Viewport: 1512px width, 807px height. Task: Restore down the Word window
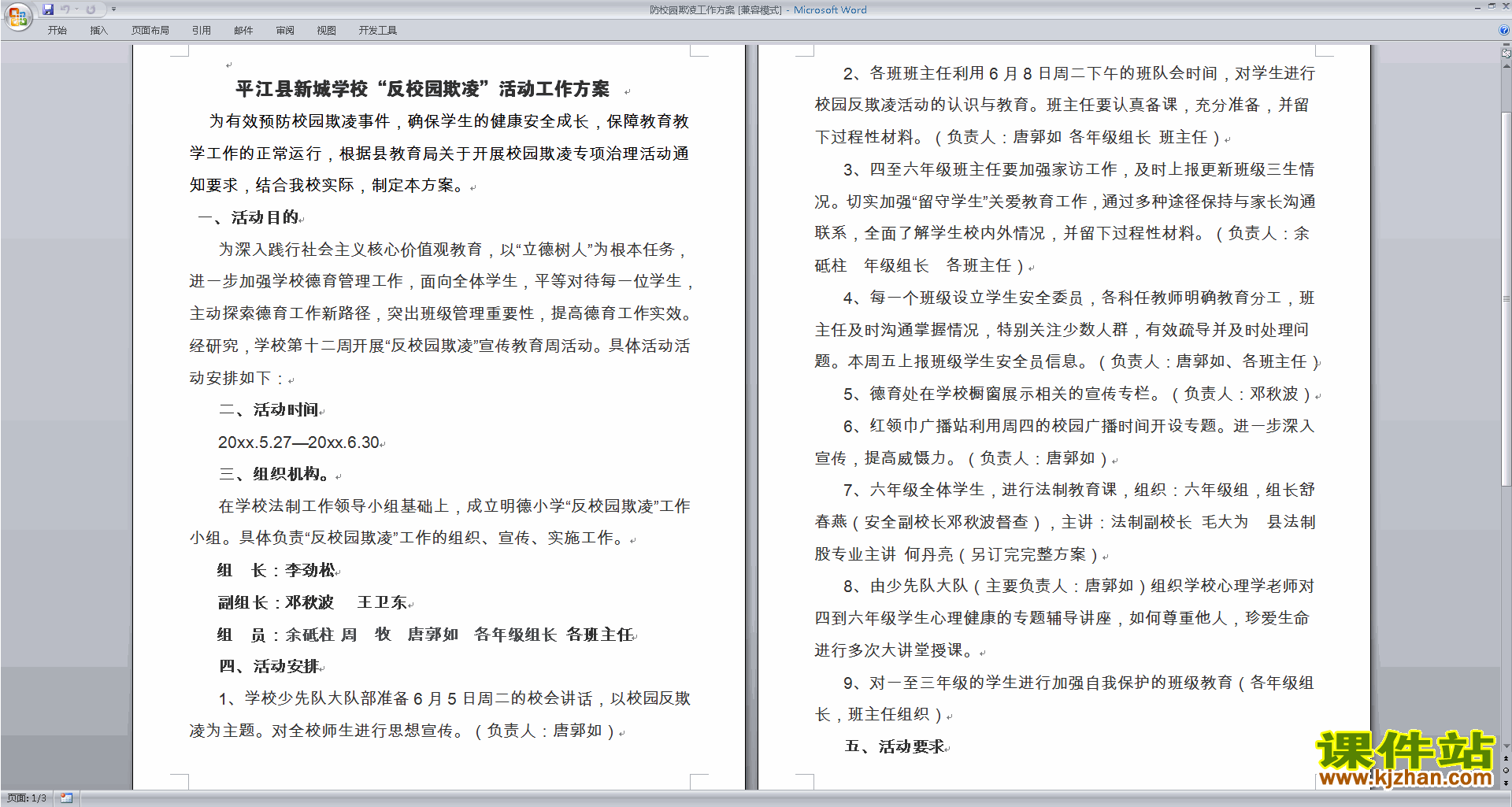(1492, 7)
